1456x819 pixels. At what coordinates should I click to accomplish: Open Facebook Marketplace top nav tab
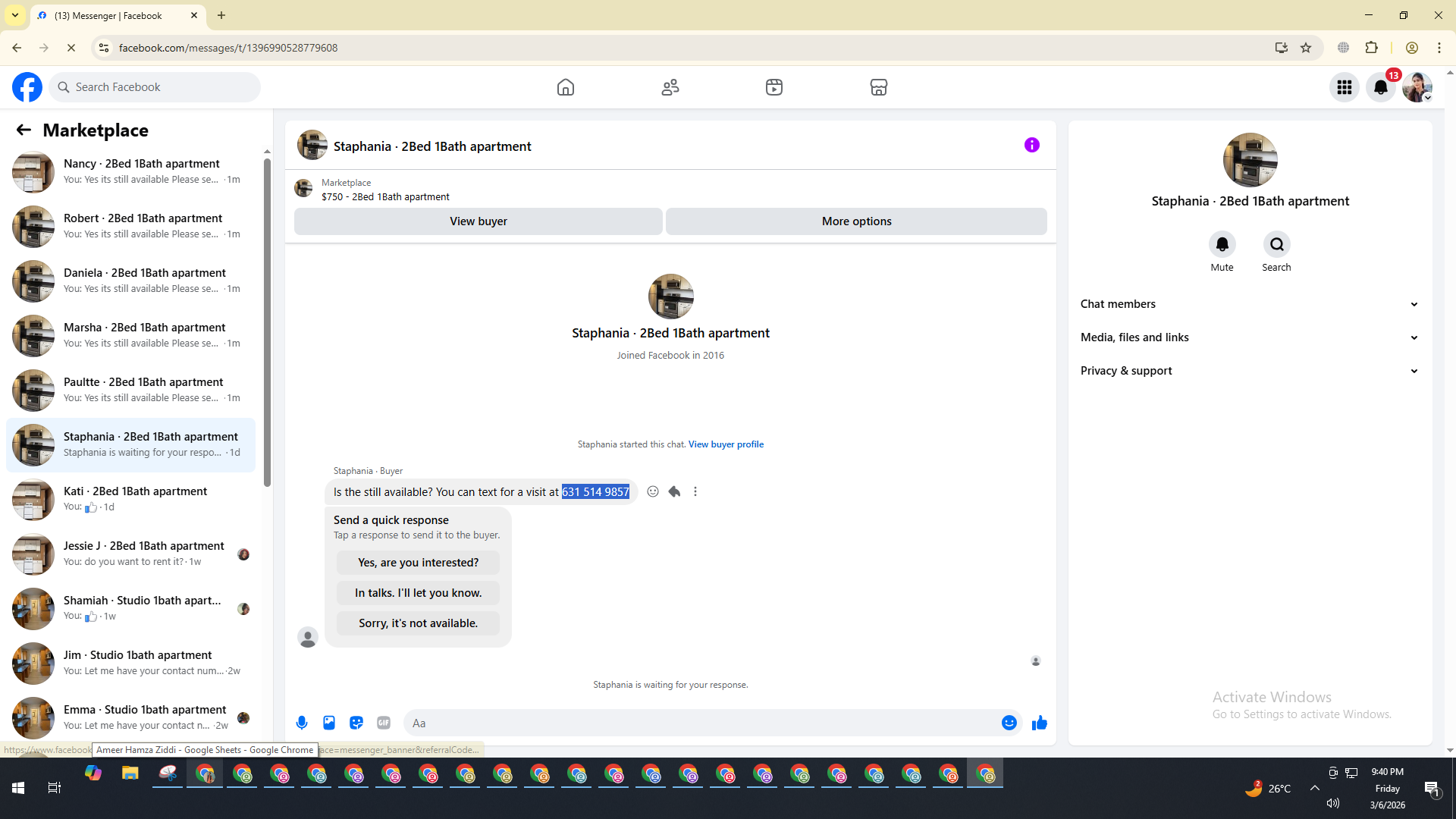click(x=878, y=87)
